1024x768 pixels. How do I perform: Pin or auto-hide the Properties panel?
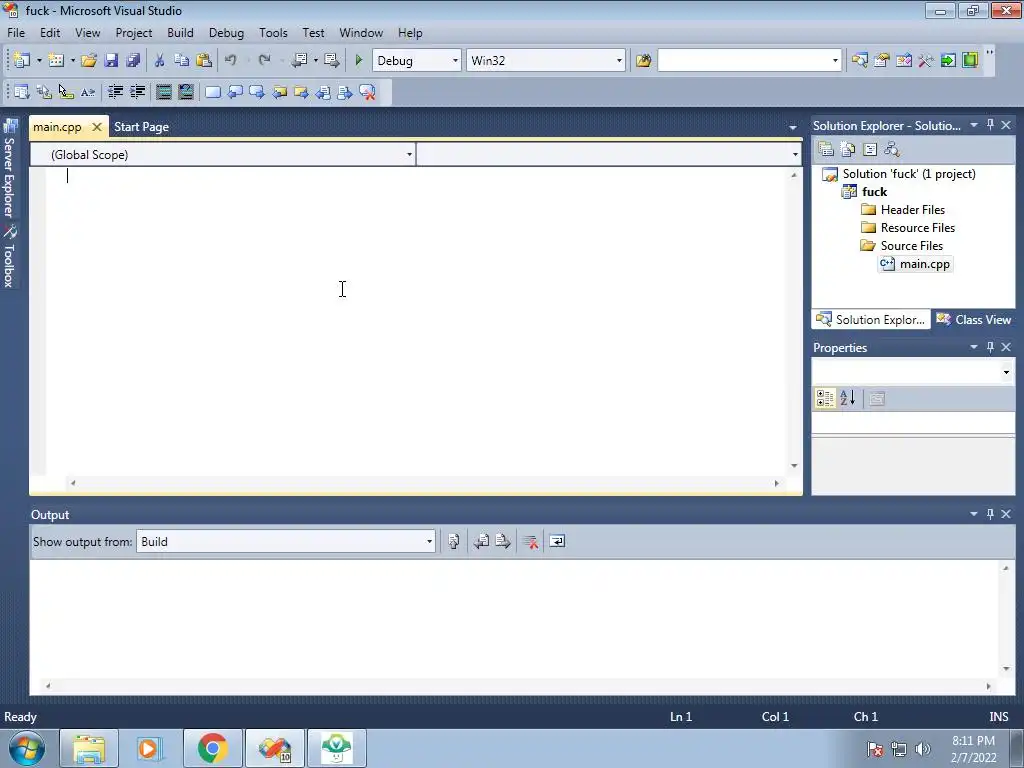pyautogui.click(x=990, y=347)
